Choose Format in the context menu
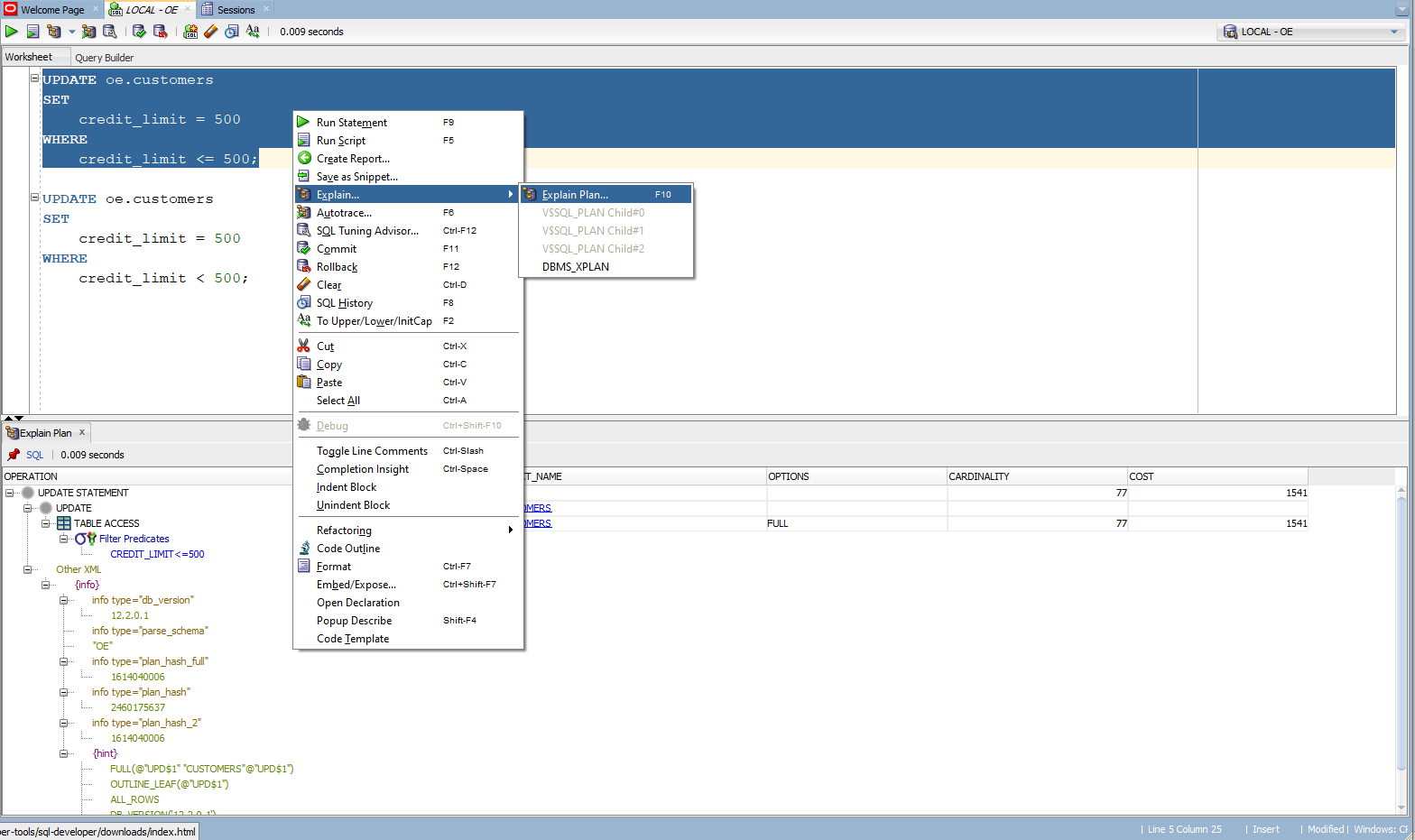 click(409, 567)
